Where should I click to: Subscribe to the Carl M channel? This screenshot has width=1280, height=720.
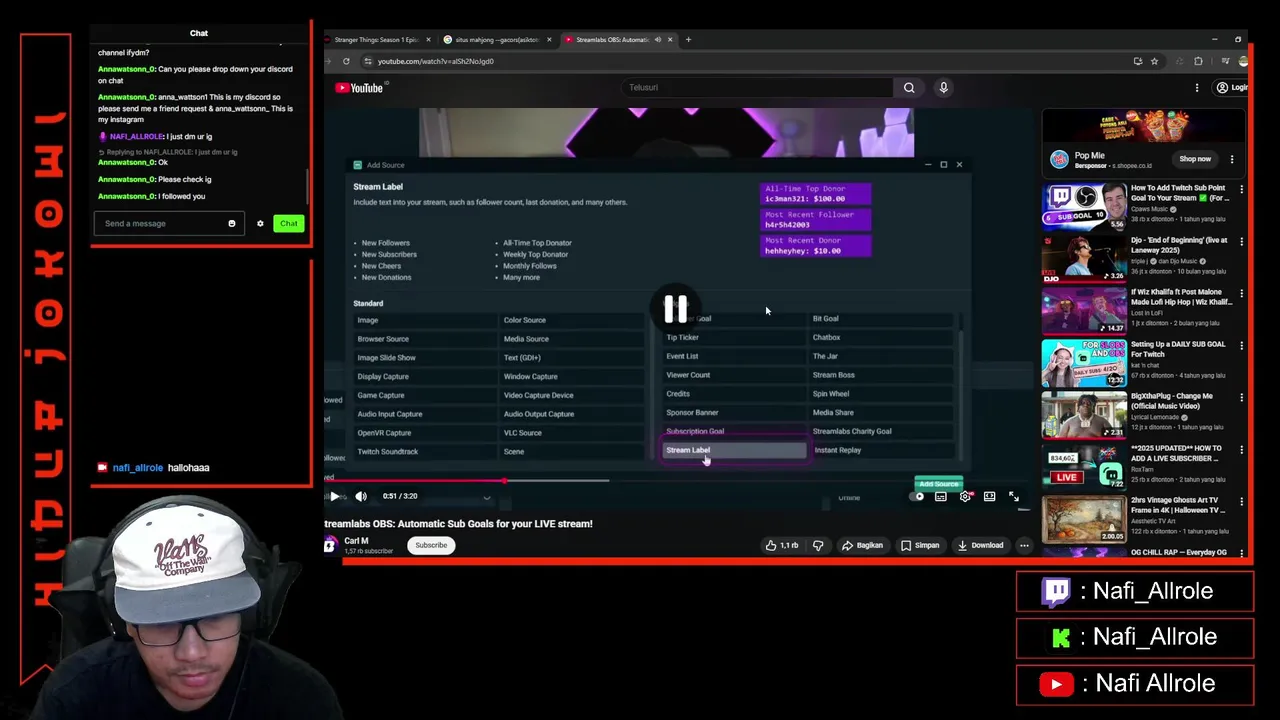tap(431, 545)
